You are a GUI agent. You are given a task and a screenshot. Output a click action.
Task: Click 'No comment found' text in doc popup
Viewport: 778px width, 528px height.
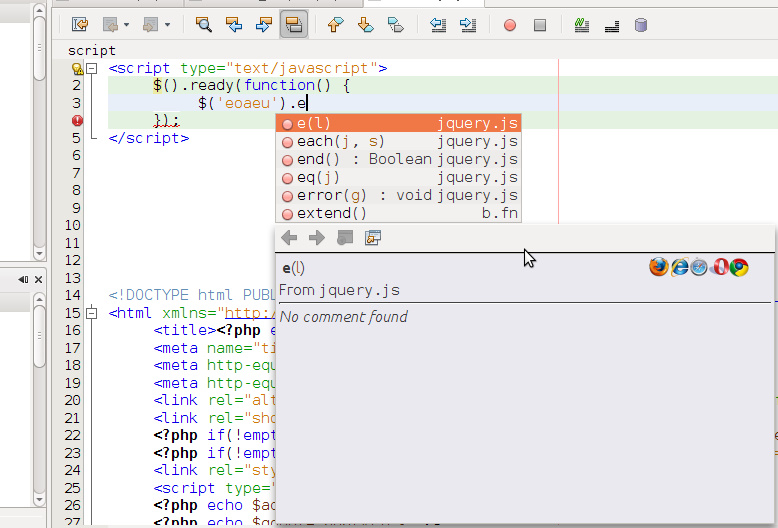343,317
